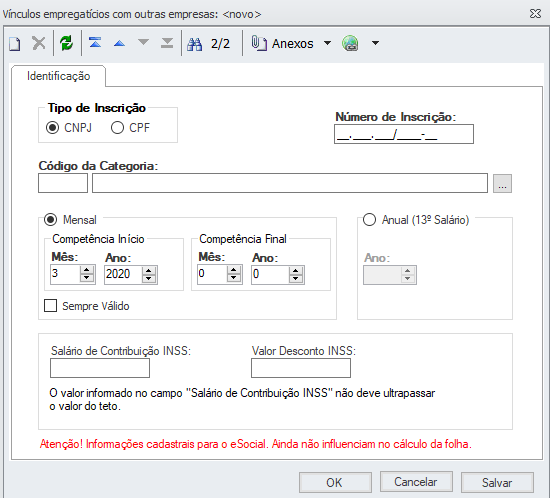Decrease Competência Final Ano value
The width and height of the screenshot is (550, 498).
pyautogui.click(x=296, y=278)
